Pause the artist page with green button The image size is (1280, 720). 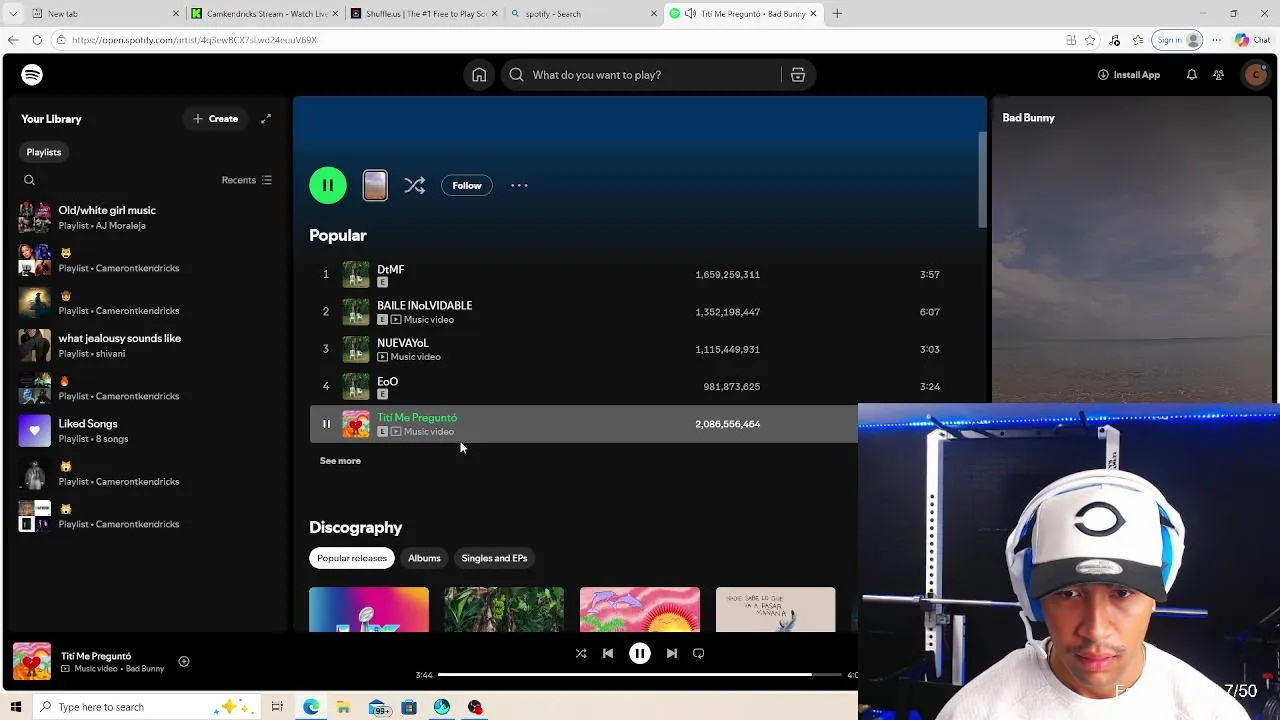pyautogui.click(x=328, y=185)
